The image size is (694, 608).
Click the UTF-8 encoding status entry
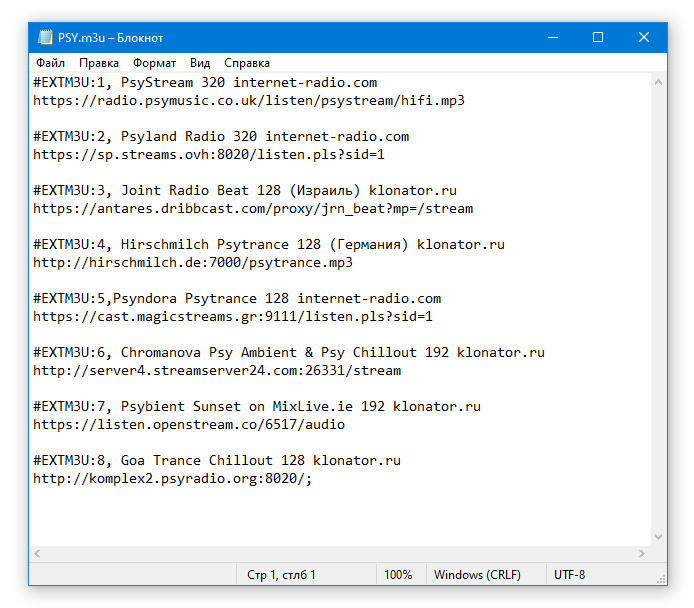pyautogui.click(x=569, y=574)
